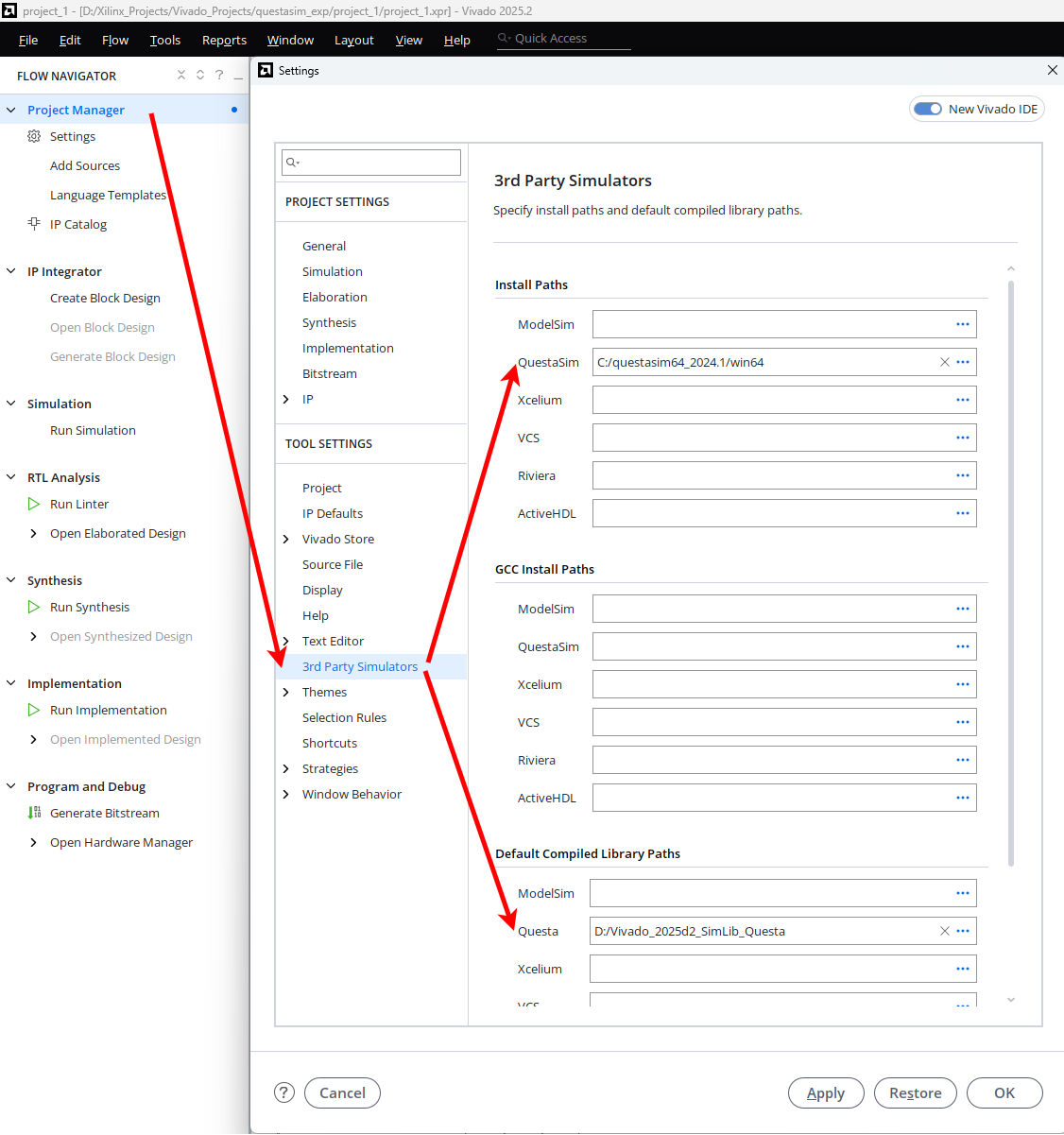Screen dimensions: 1064x1135
Task: Browse for ModelSim install path
Action: pos(963,324)
